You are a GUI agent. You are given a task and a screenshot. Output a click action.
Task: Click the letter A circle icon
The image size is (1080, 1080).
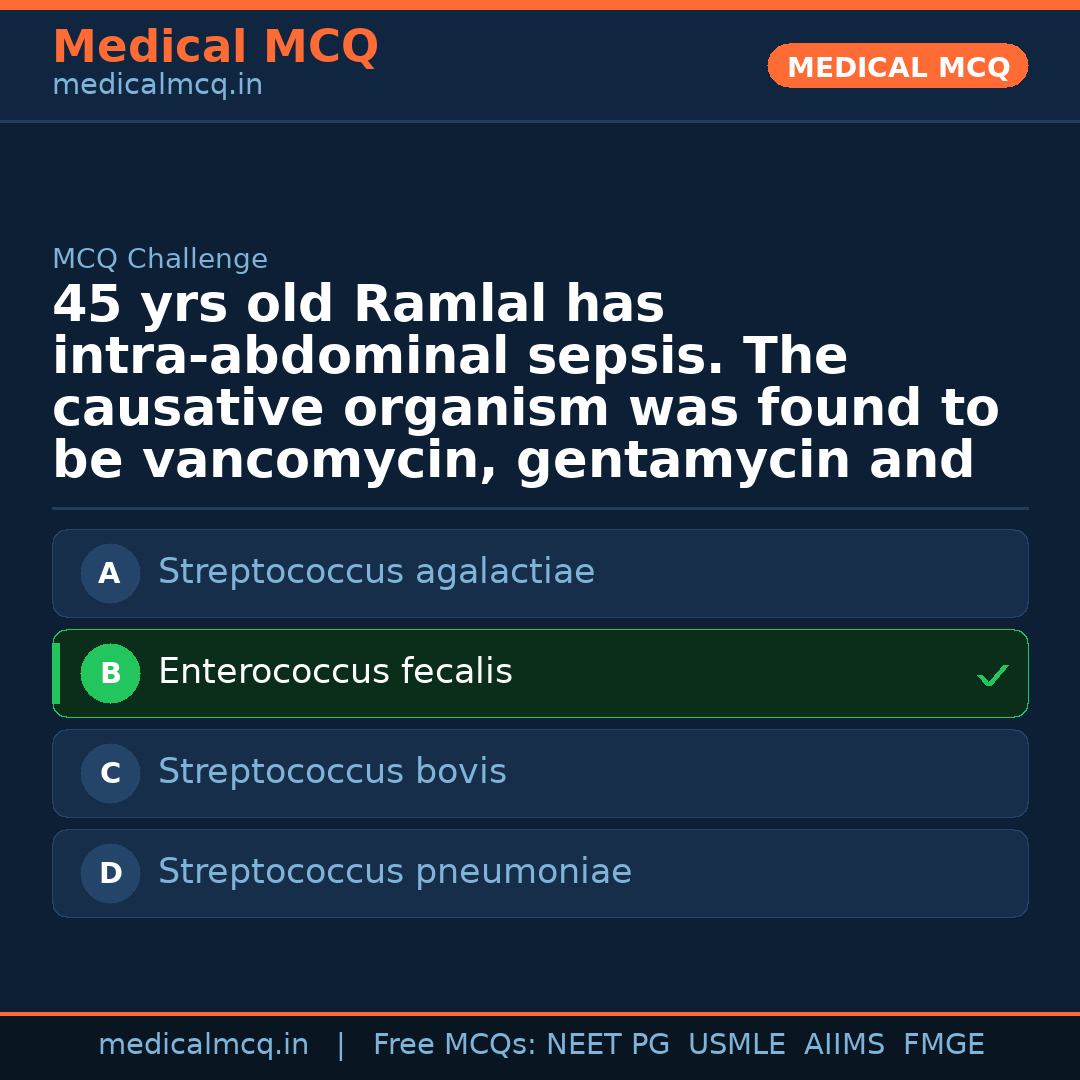pyautogui.click(x=110, y=574)
